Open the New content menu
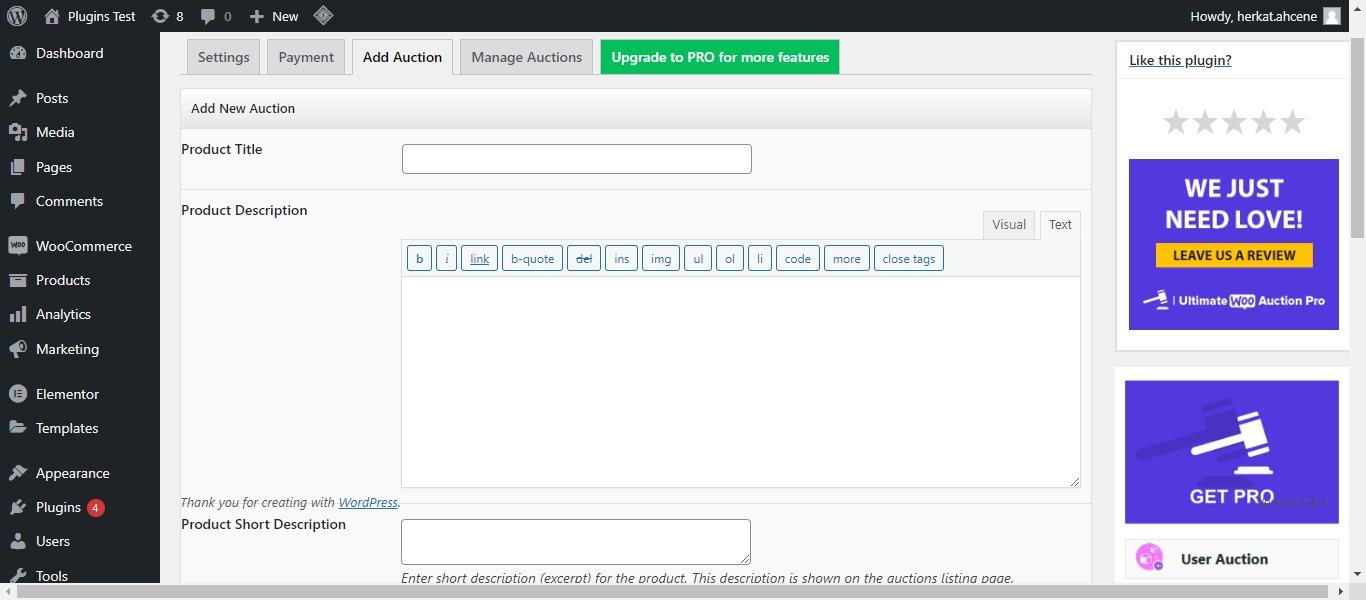Screen dimensions: 1366x600 click(x=274, y=16)
